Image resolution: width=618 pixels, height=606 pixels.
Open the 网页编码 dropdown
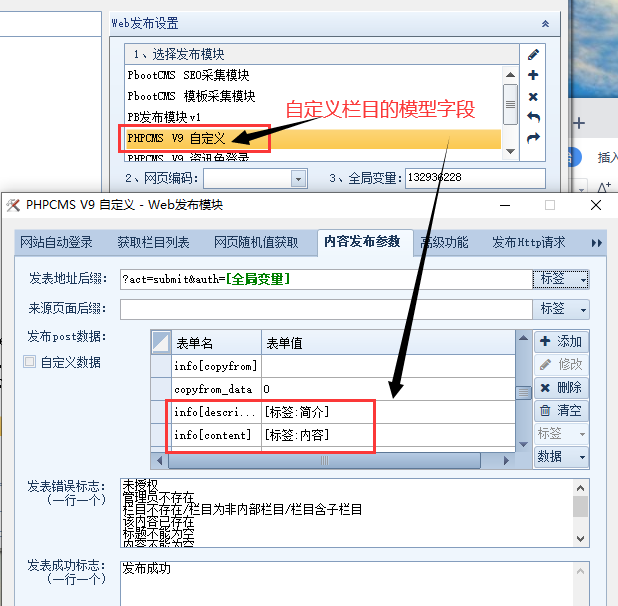[298, 179]
